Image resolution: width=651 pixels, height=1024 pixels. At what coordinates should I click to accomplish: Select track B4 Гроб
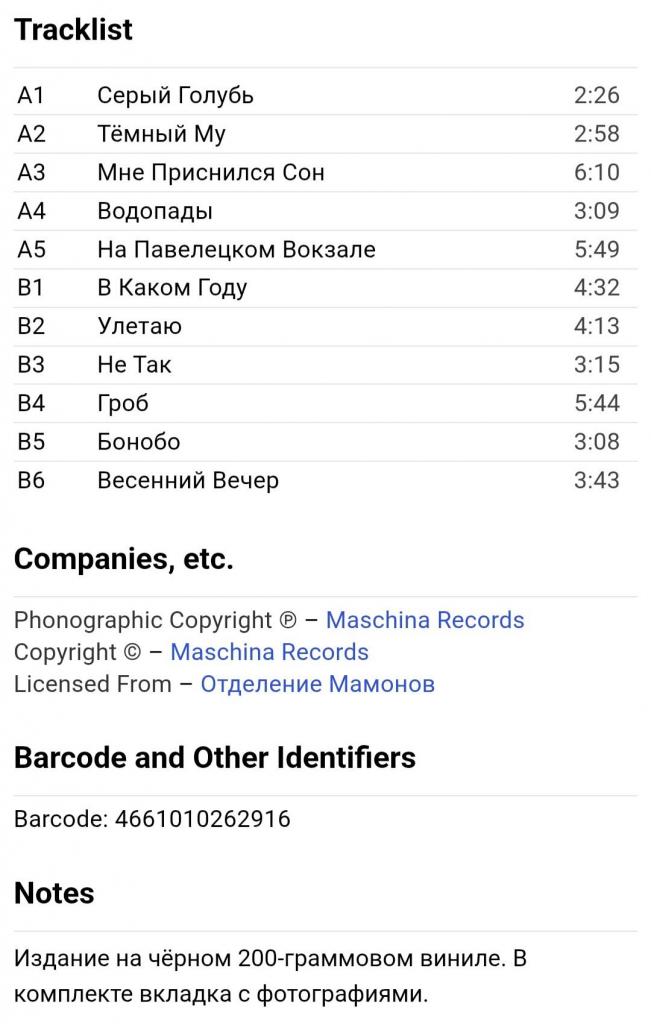pos(325,403)
